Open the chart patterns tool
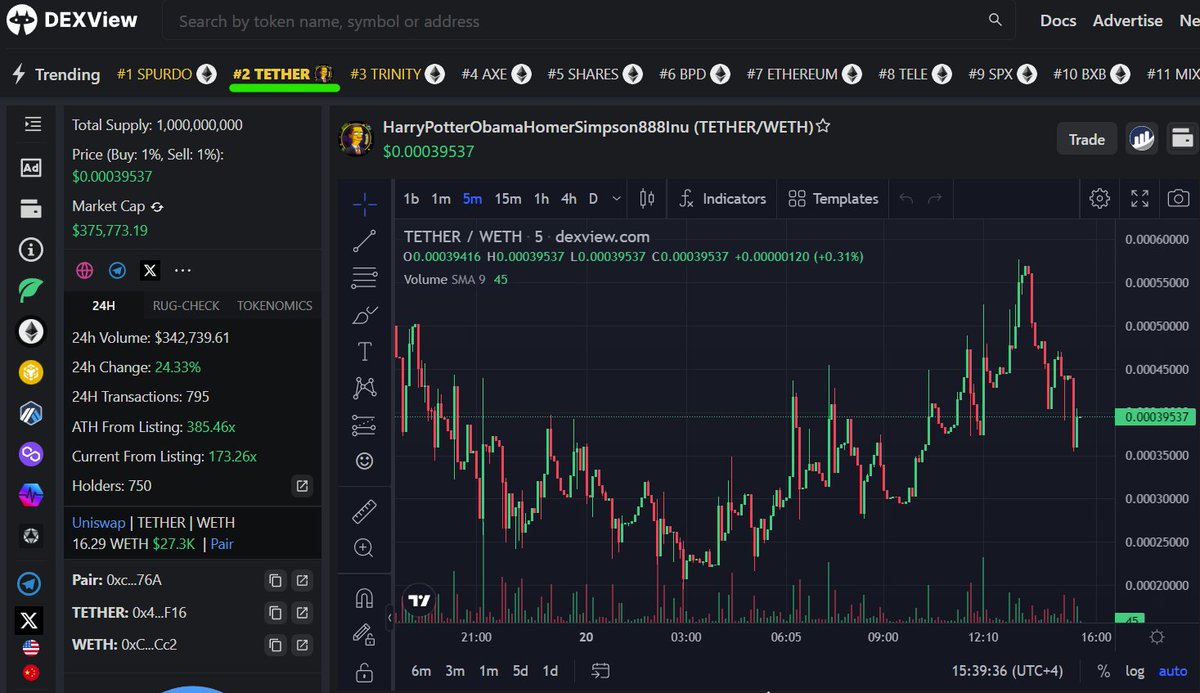The image size is (1200, 693). coord(365,388)
